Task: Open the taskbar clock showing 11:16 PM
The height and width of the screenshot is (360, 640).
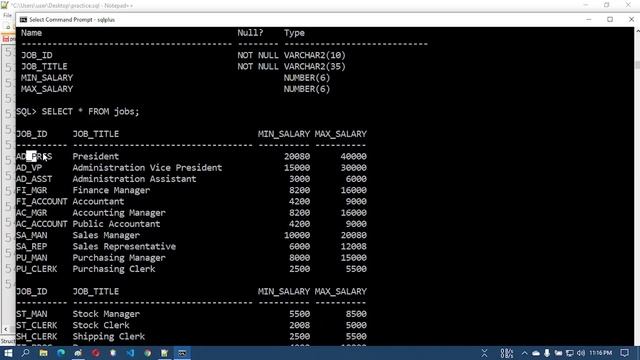Action: (600, 353)
